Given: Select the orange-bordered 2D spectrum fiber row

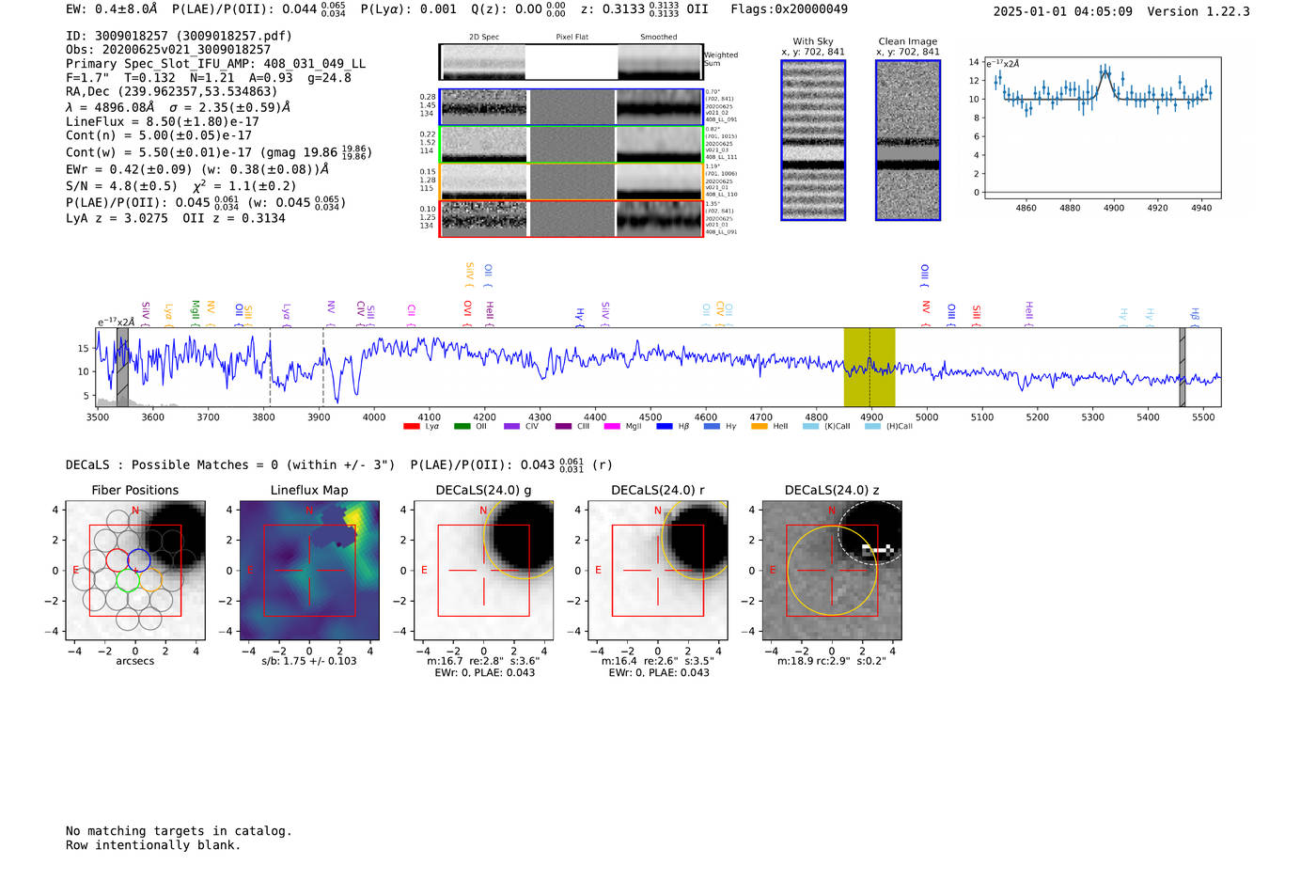Looking at the screenshot, I should click(572, 181).
